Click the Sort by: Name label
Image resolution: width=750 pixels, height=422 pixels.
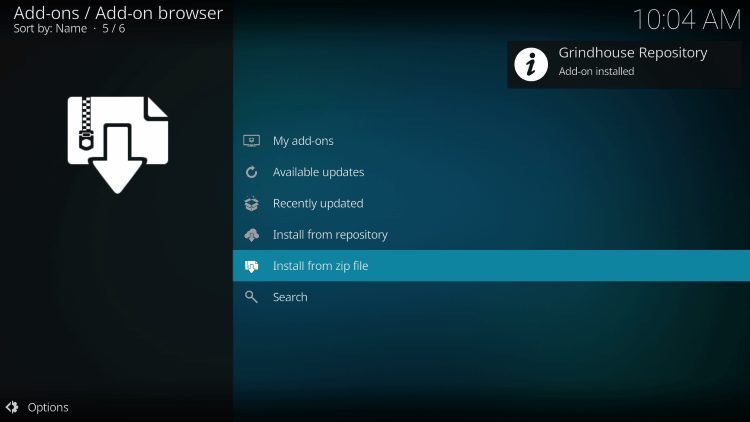50,29
